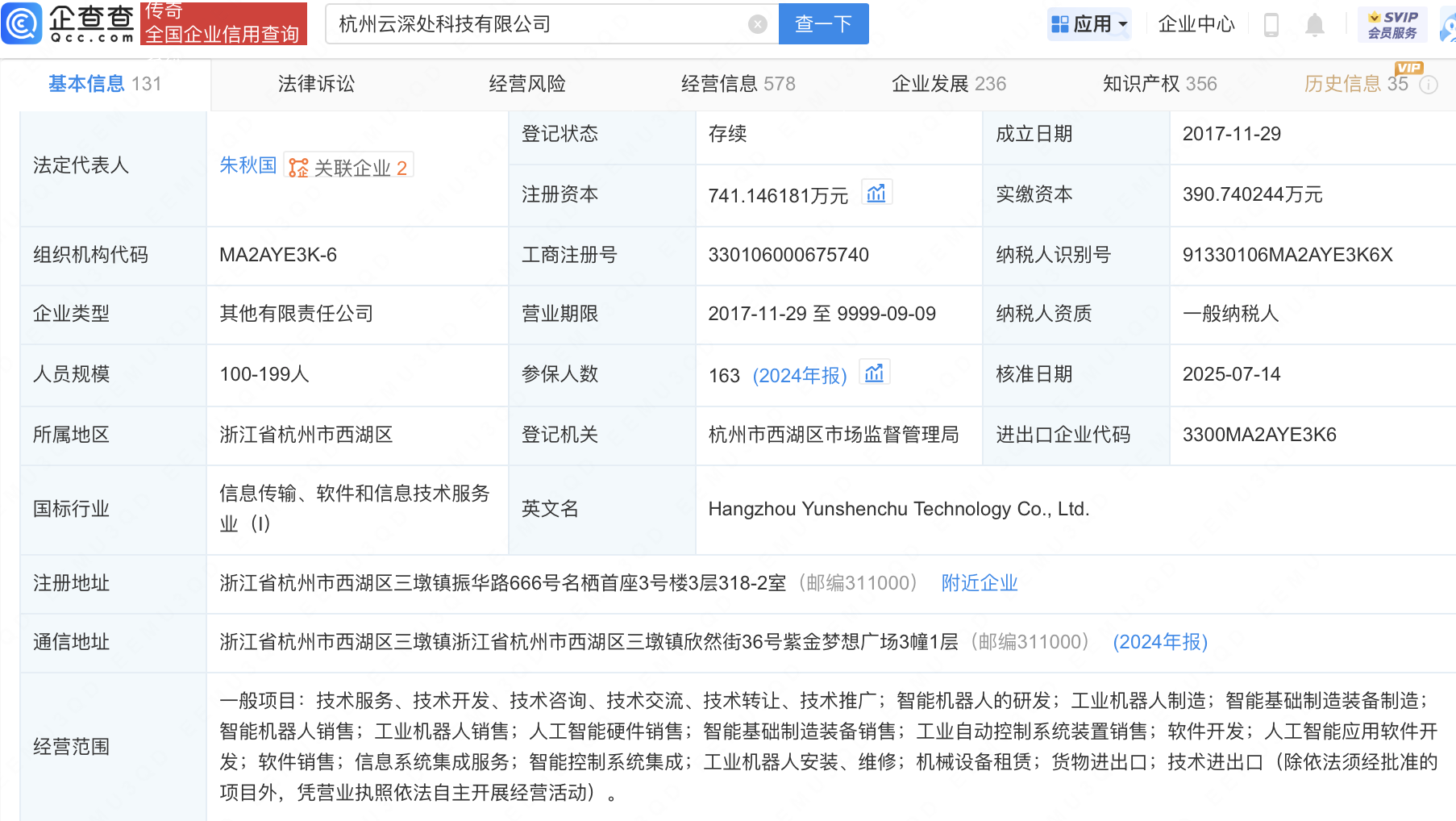Click the 附近企业 link
Image resolution: width=1456 pixels, height=821 pixels.
point(980,583)
